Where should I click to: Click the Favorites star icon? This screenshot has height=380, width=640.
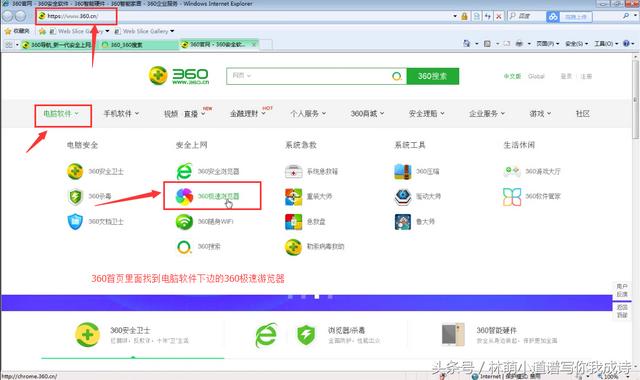click(8, 31)
